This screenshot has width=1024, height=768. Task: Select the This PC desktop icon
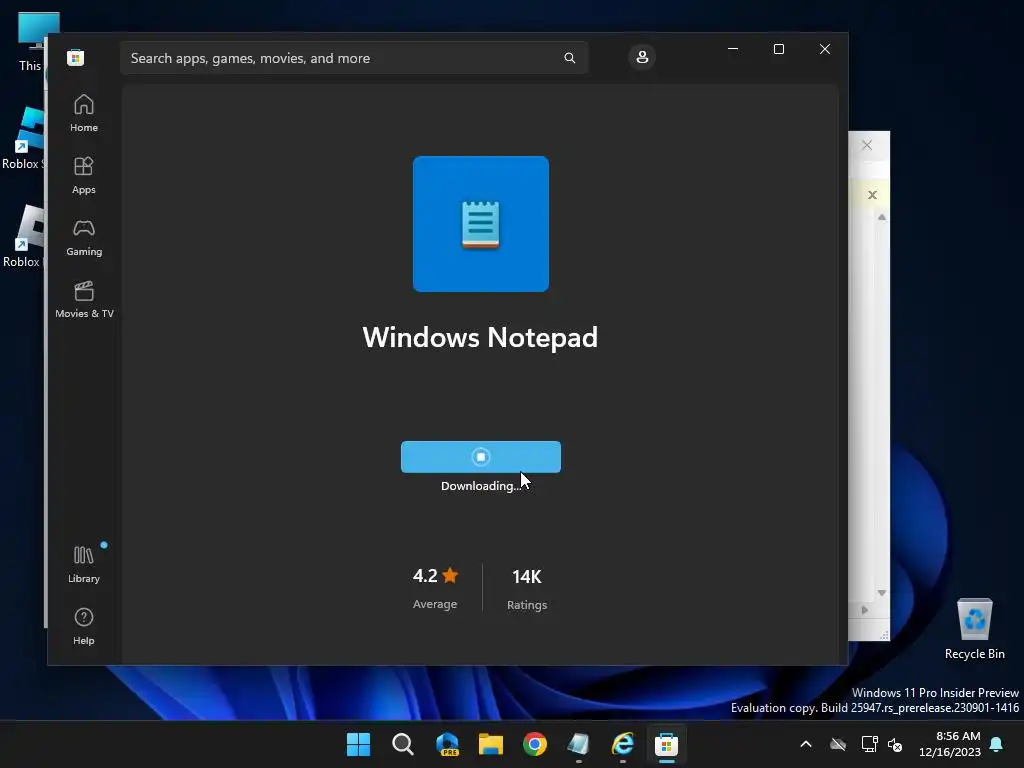click(30, 42)
